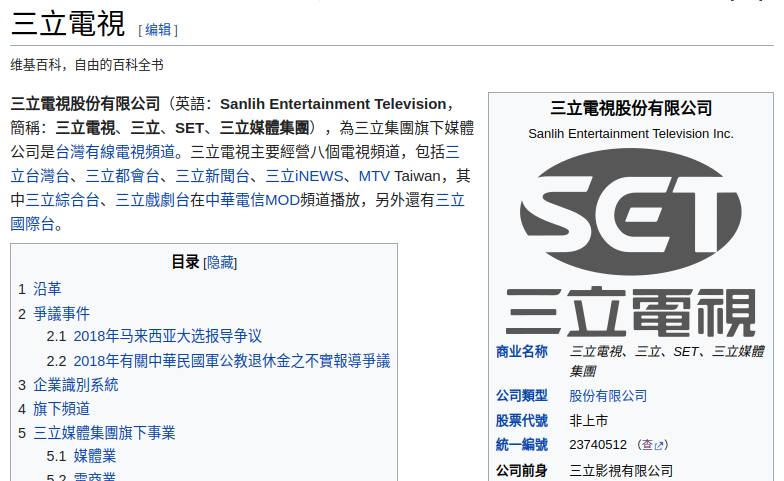Jump to section 1 沿革
The width and height of the screenshot is (784, 481).
click(47, 289)
